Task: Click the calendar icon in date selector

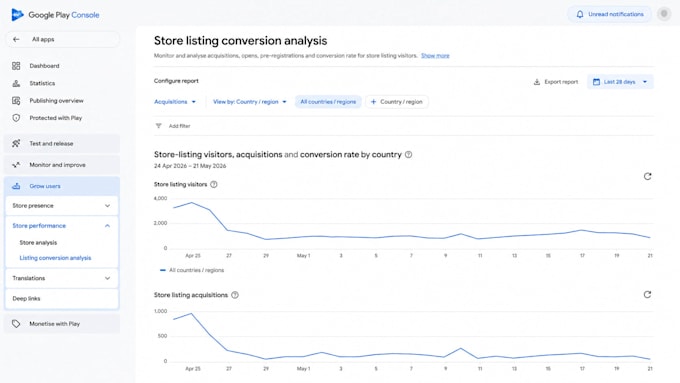Action: (596, 82)
